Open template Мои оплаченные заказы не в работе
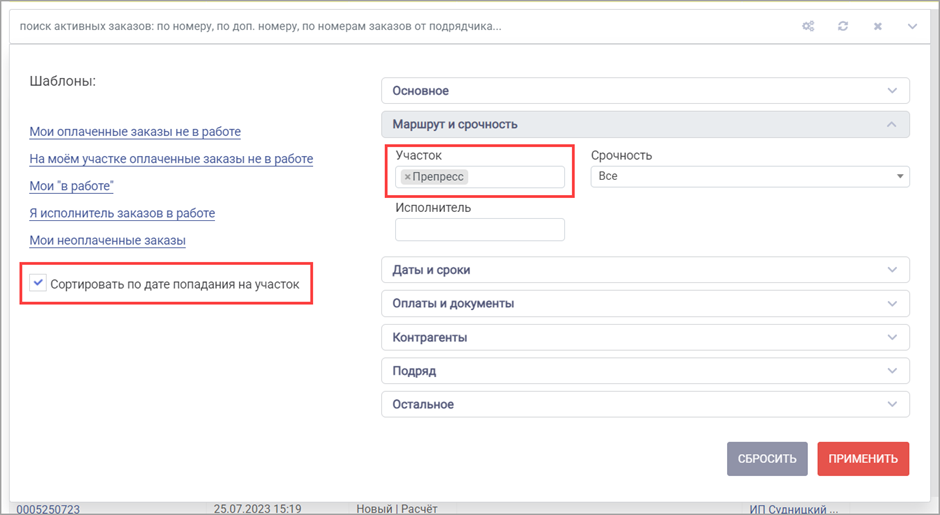The image size is (940, 515). 135,132
